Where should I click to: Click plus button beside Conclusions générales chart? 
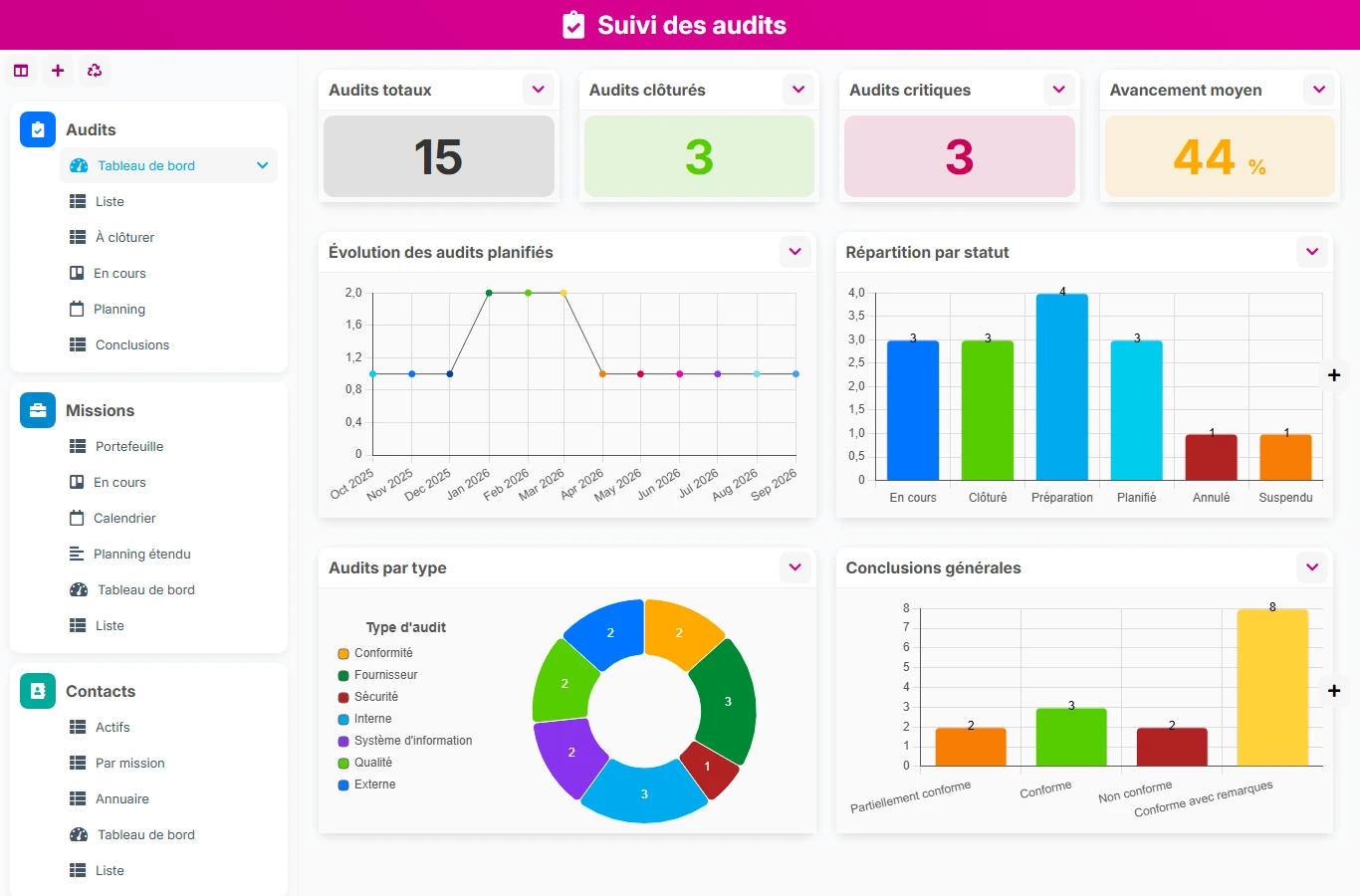(x=1334, y=691)
